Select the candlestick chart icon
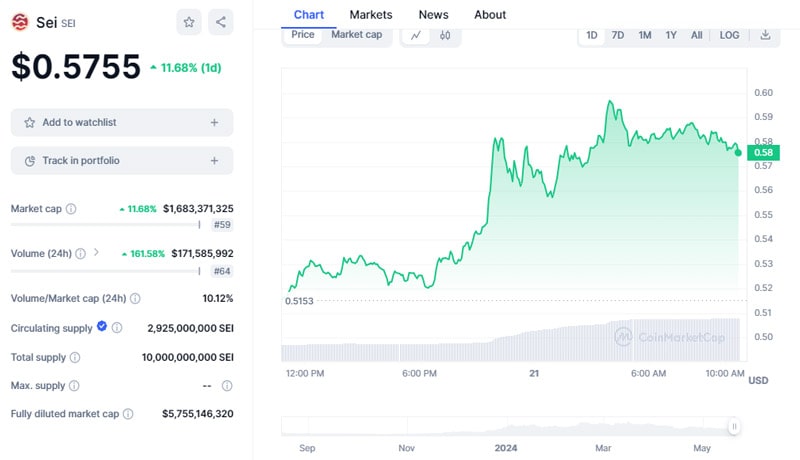 [445, 35]
